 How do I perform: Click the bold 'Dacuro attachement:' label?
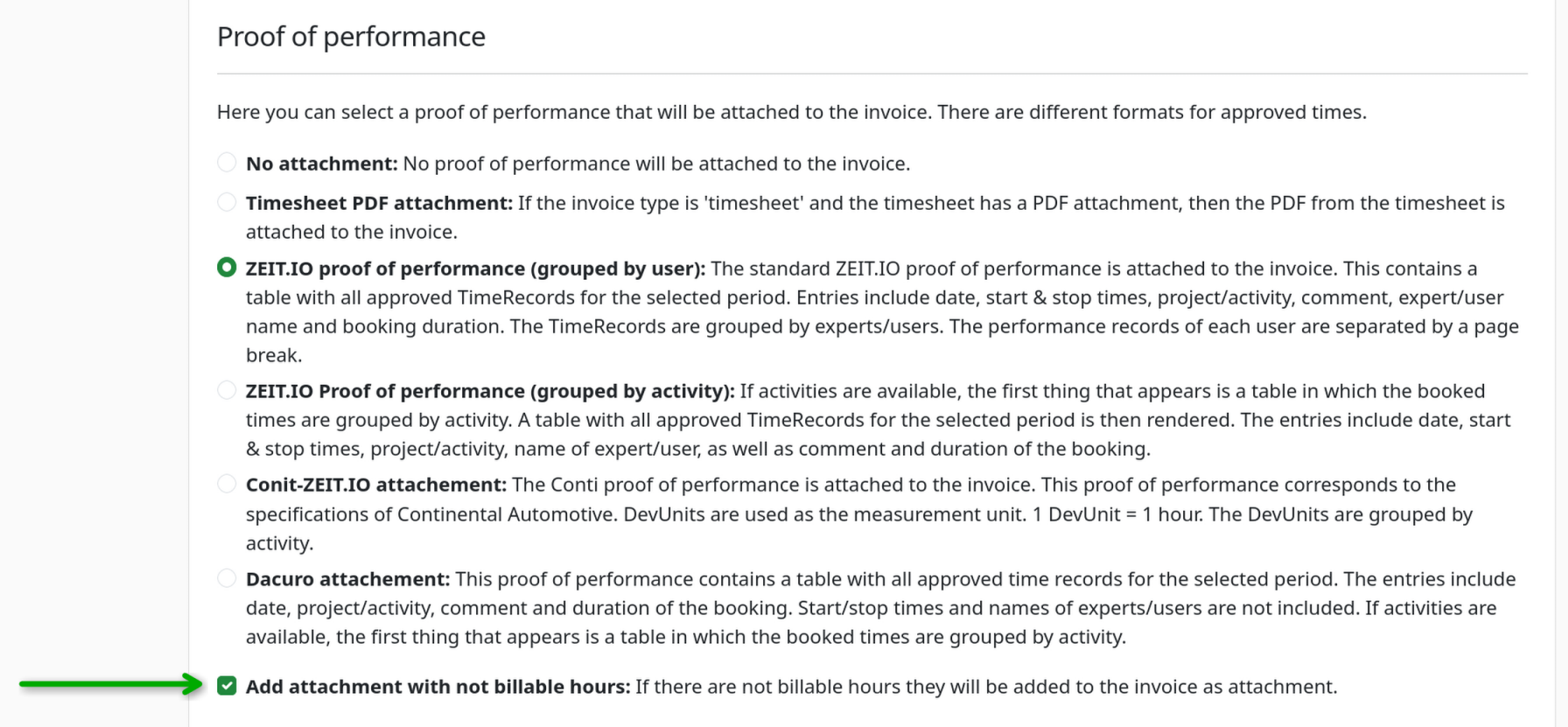[347, 579]
